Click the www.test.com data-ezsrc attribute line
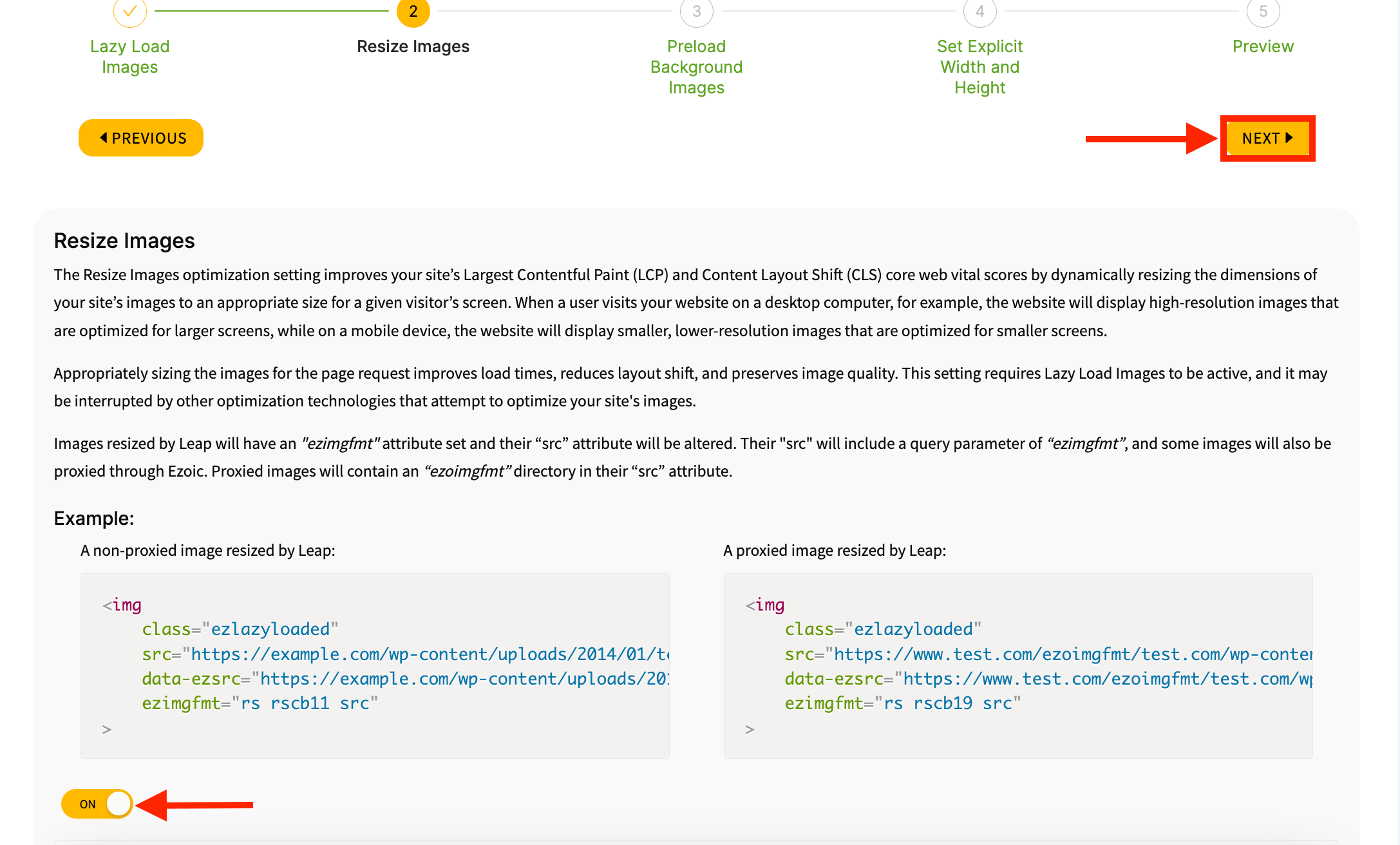This screenshot has width=1400, height=845. 1048,679
